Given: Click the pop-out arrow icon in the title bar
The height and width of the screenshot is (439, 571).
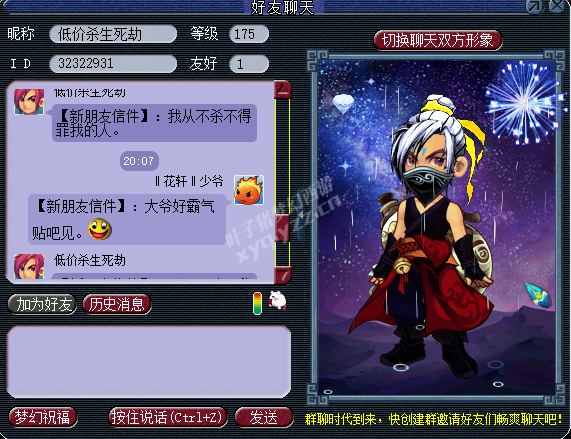Looking at the screenshot, I should [x=534, y=6].
